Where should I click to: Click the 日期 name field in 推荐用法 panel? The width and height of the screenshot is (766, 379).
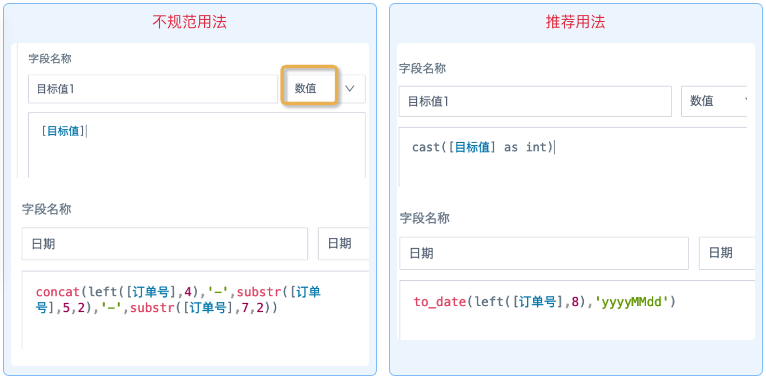tap(544, 253)
